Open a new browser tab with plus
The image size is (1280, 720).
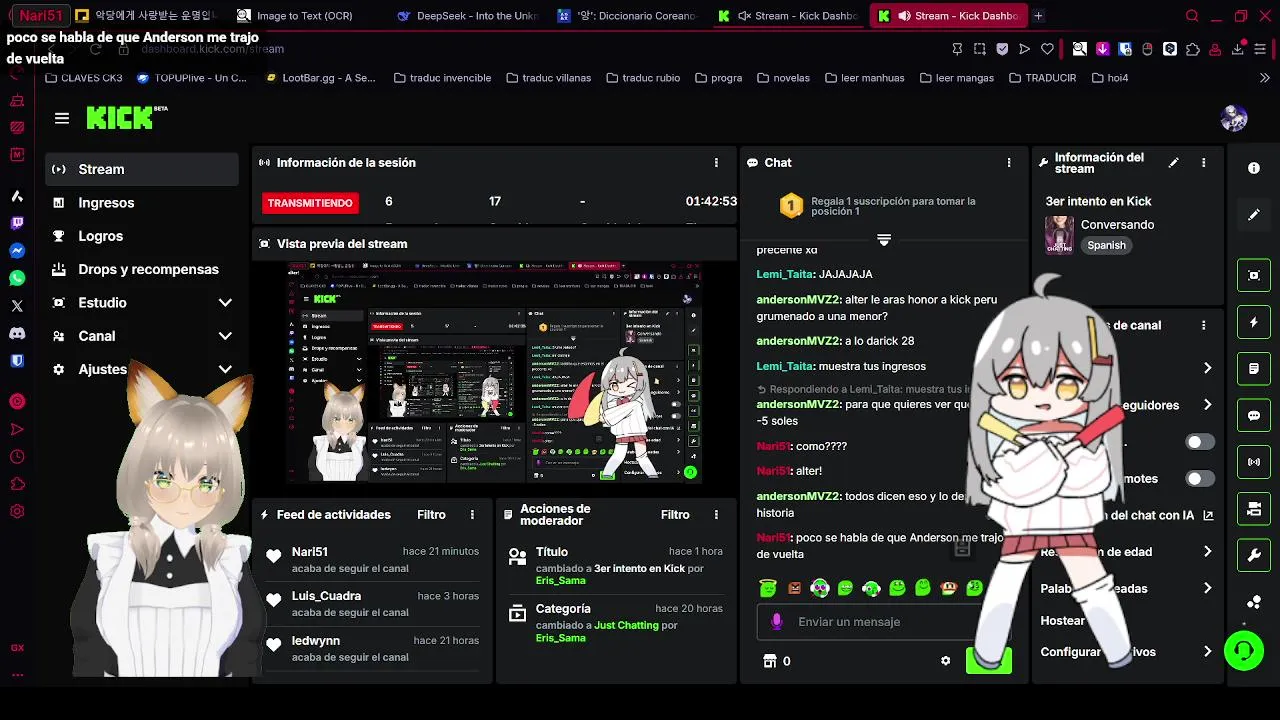1038,16
